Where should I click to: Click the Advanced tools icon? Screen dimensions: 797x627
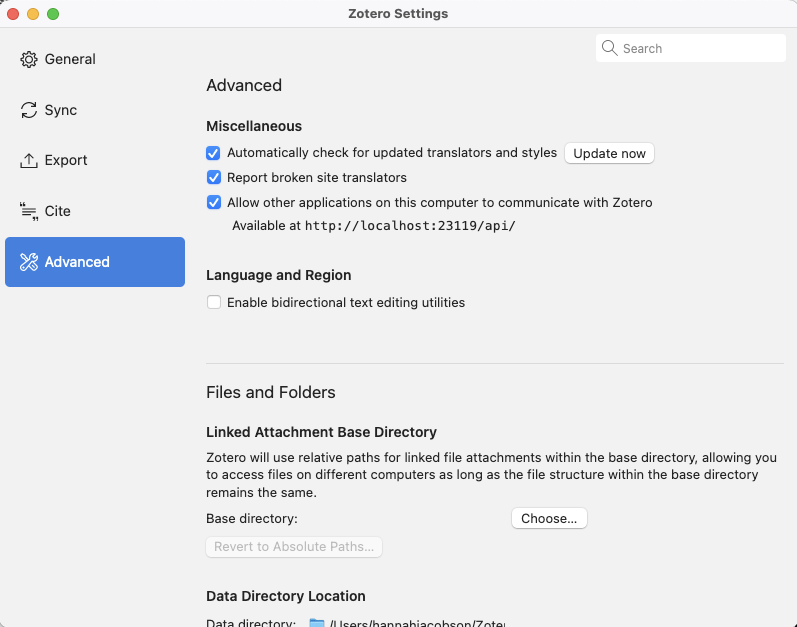[x=28, y=262]
